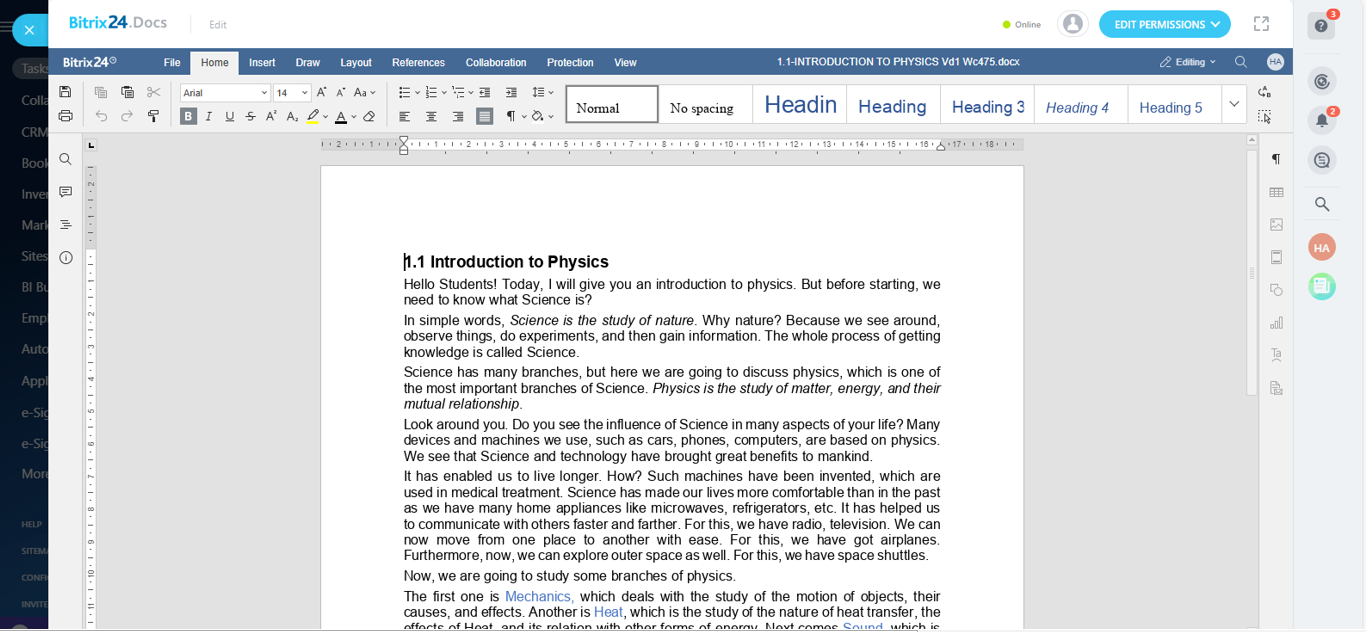Click the Replace icon at ribbon right
Screen dimensions: 1366x632
tap(1265, 92)
